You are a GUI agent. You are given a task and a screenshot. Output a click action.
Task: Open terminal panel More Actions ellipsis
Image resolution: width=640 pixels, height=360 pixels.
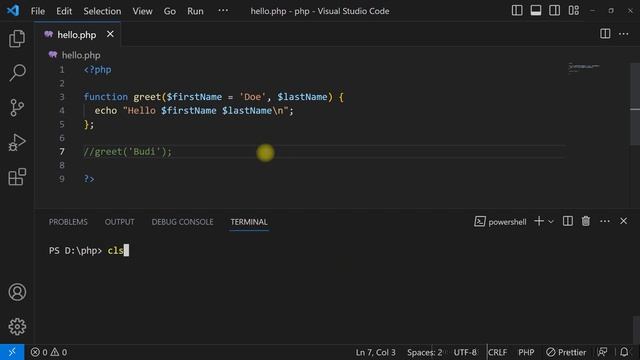(x=605, y=221)
